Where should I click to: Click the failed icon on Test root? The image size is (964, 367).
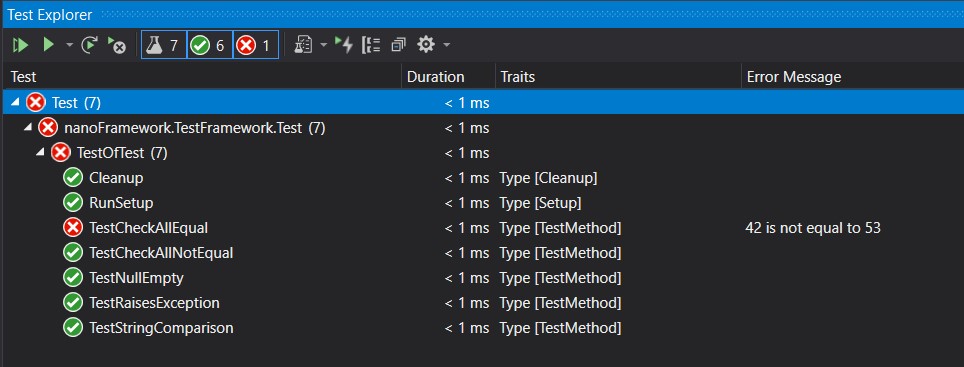(36, 103)
